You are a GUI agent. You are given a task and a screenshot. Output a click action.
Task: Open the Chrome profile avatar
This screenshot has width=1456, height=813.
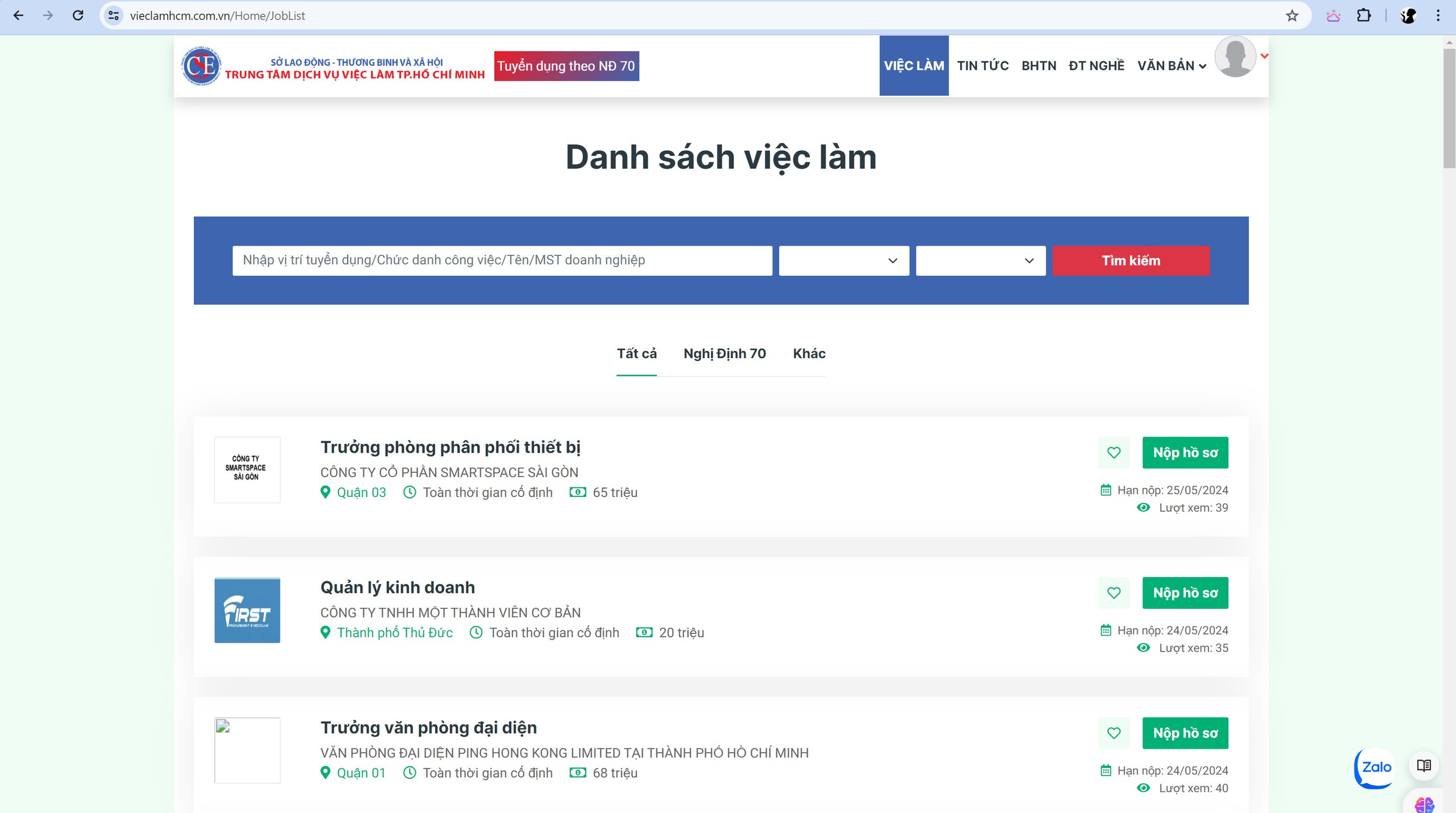(x=1408, y=15)
